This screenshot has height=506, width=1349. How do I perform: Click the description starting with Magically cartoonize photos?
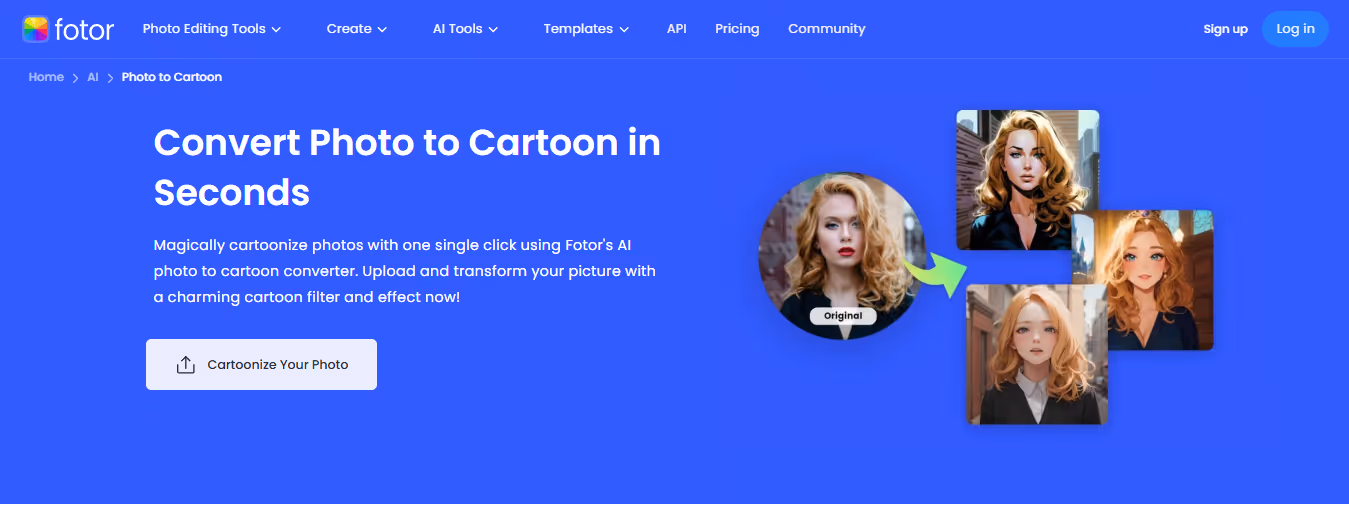(405, 271)
